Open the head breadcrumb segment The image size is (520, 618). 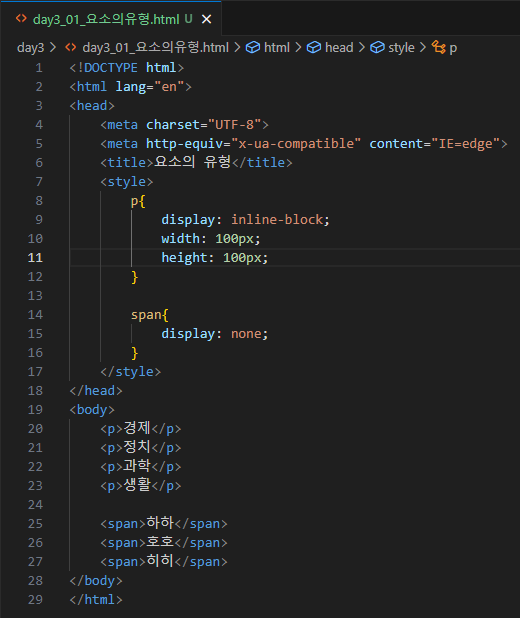click(x=339, y=48)
